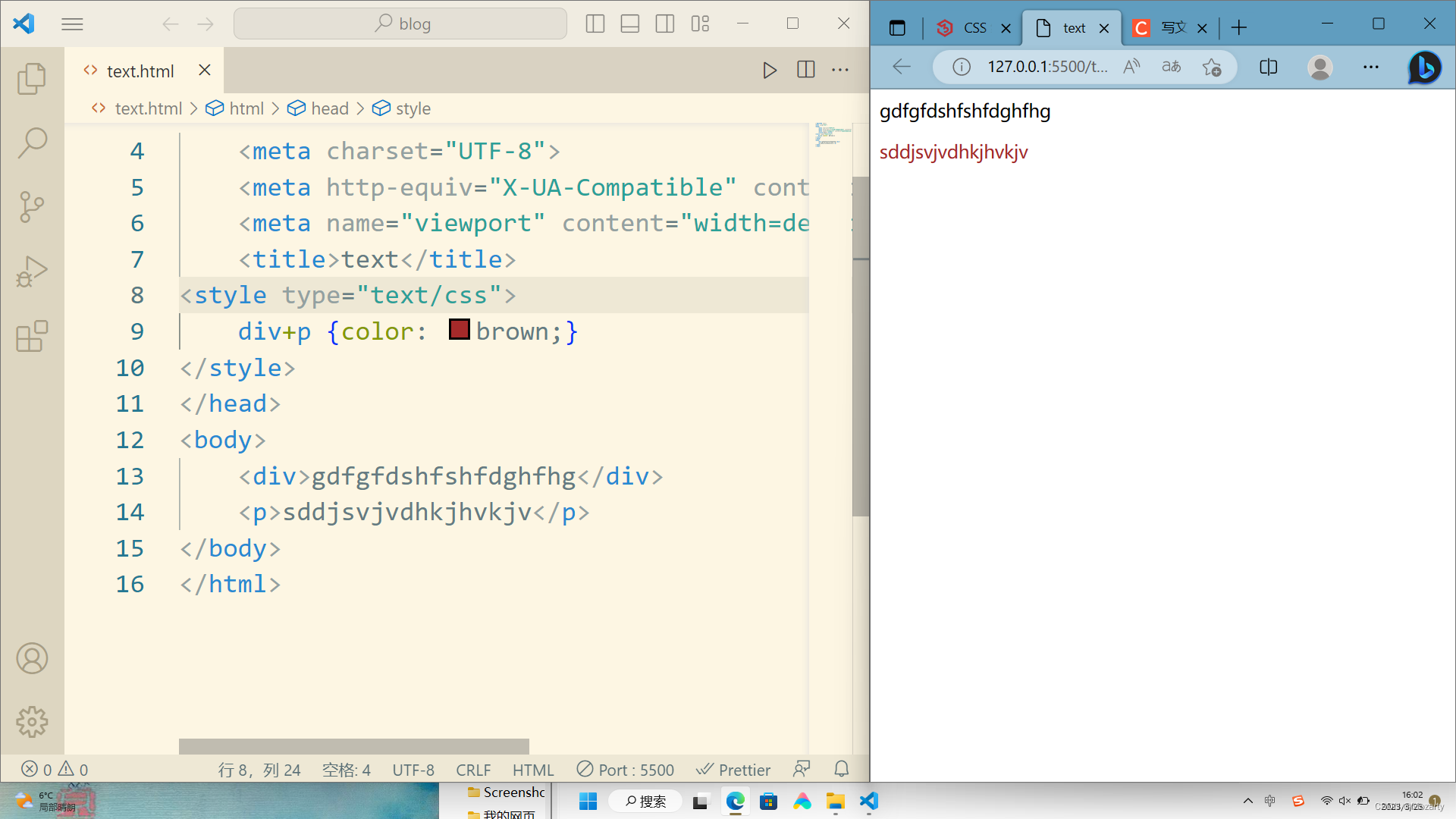1456x819 pixels.
Task: Open problems via errors and warnings indicator
Action: click(x=55, y=770)
